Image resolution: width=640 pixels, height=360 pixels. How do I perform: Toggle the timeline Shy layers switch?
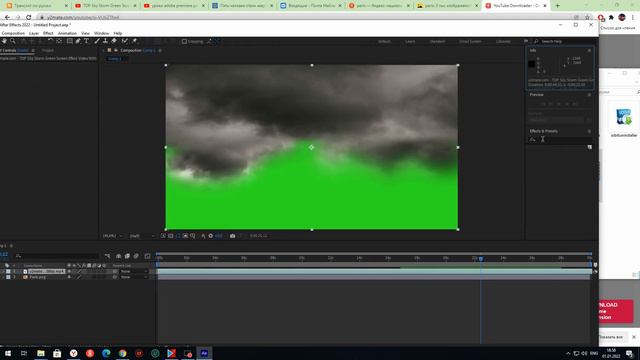coord(118,256)
